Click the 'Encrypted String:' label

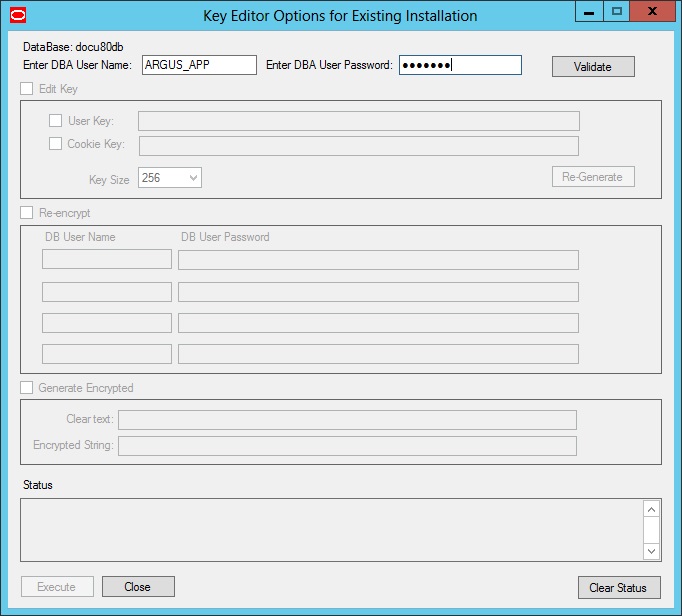pos(74,445)
